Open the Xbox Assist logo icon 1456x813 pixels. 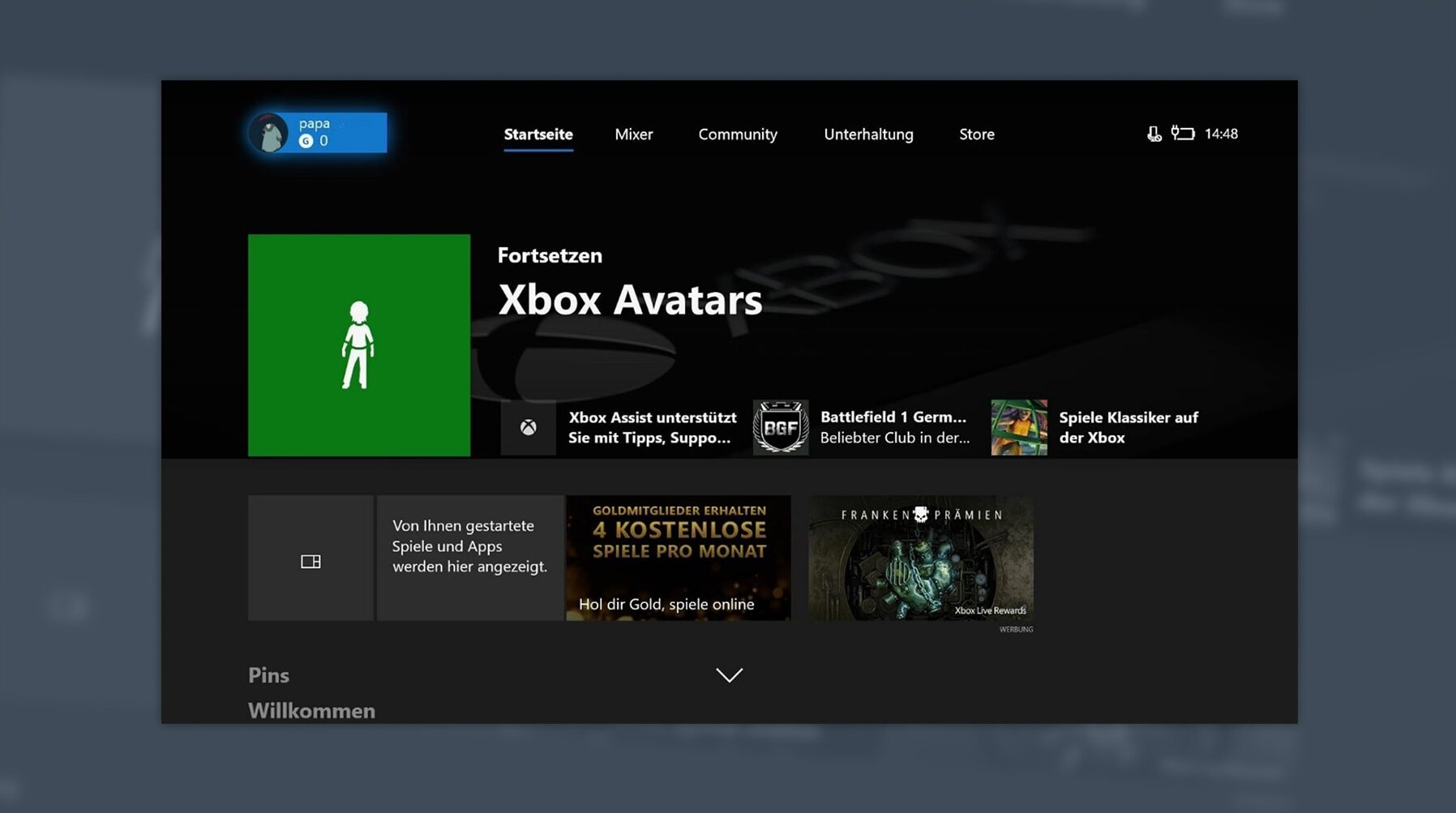pyautogui.click(x=528, y=427)
